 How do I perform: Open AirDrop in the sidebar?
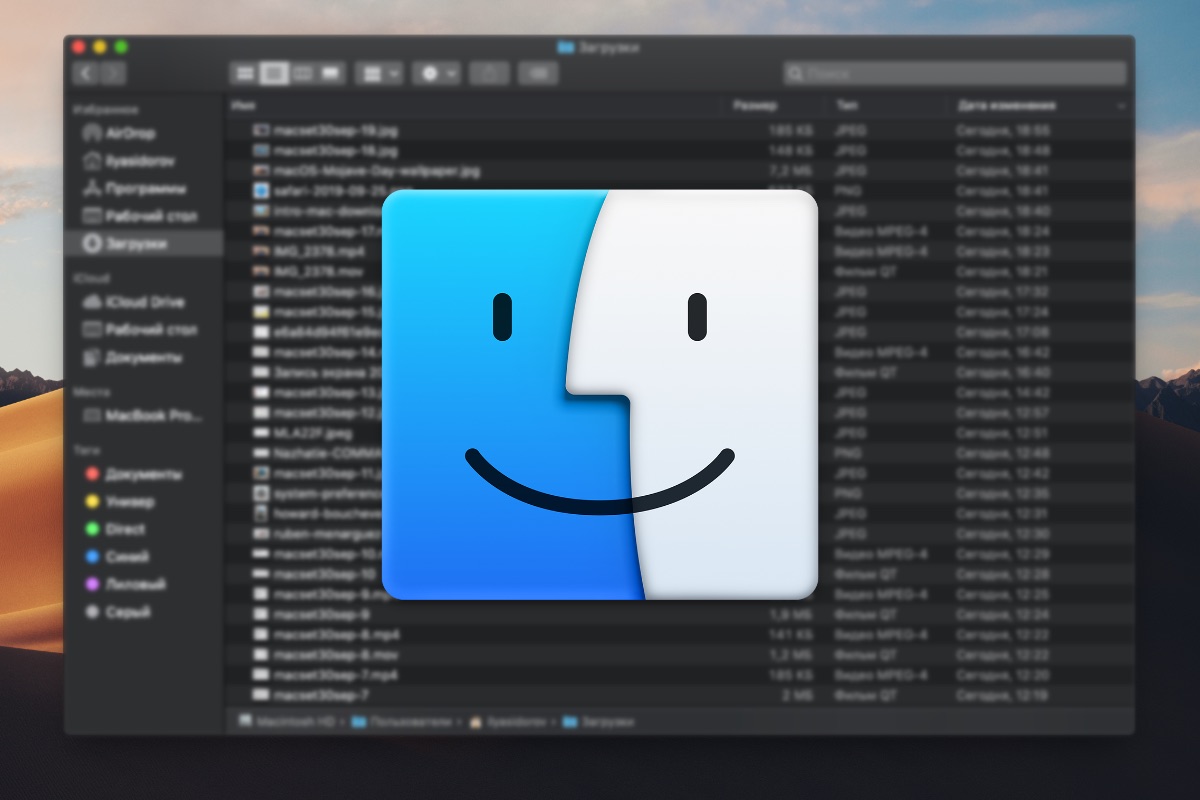click(x=130, y=133)
